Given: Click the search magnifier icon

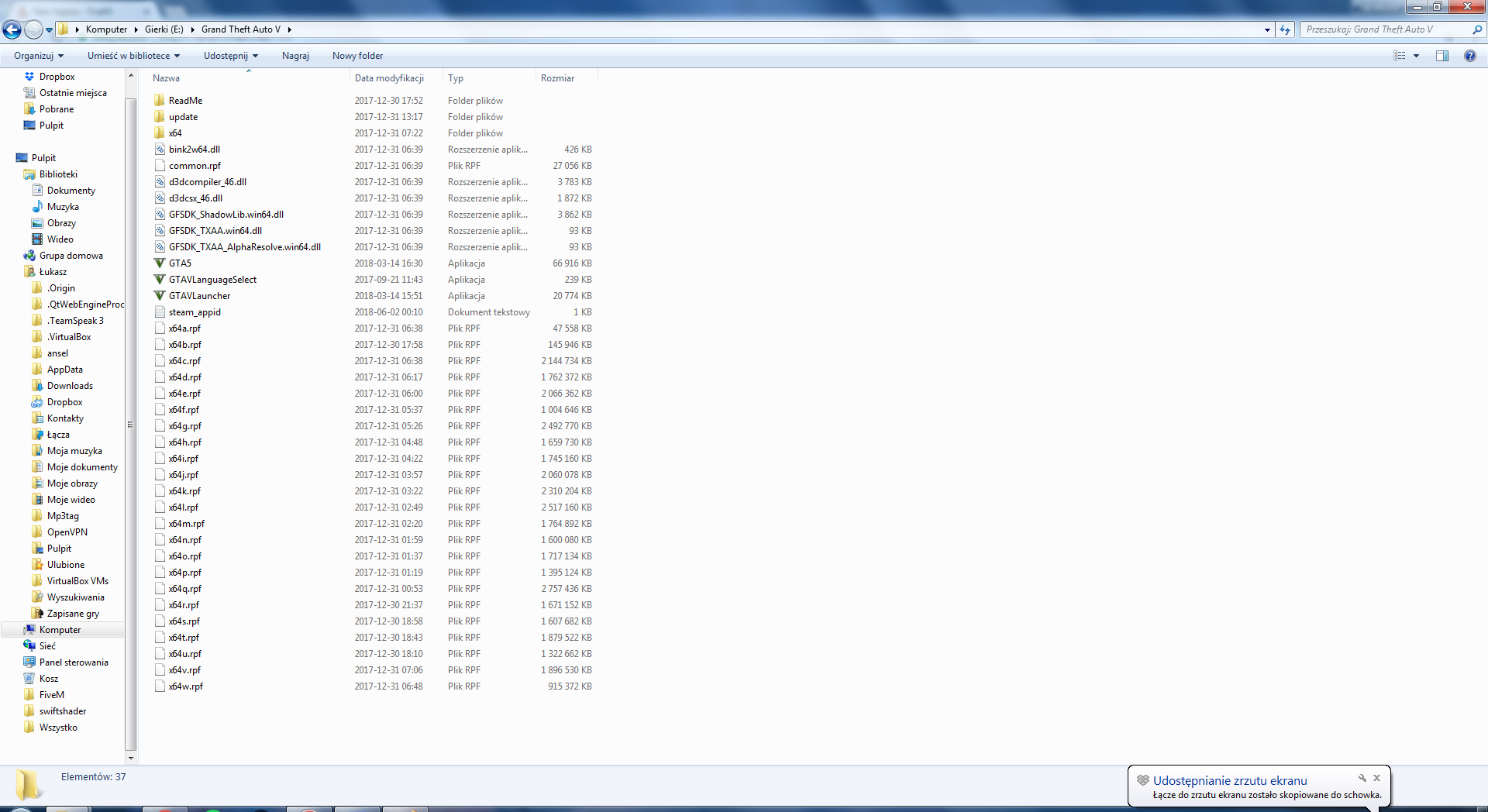Looking at the screenshot, I should point(1476,29).
